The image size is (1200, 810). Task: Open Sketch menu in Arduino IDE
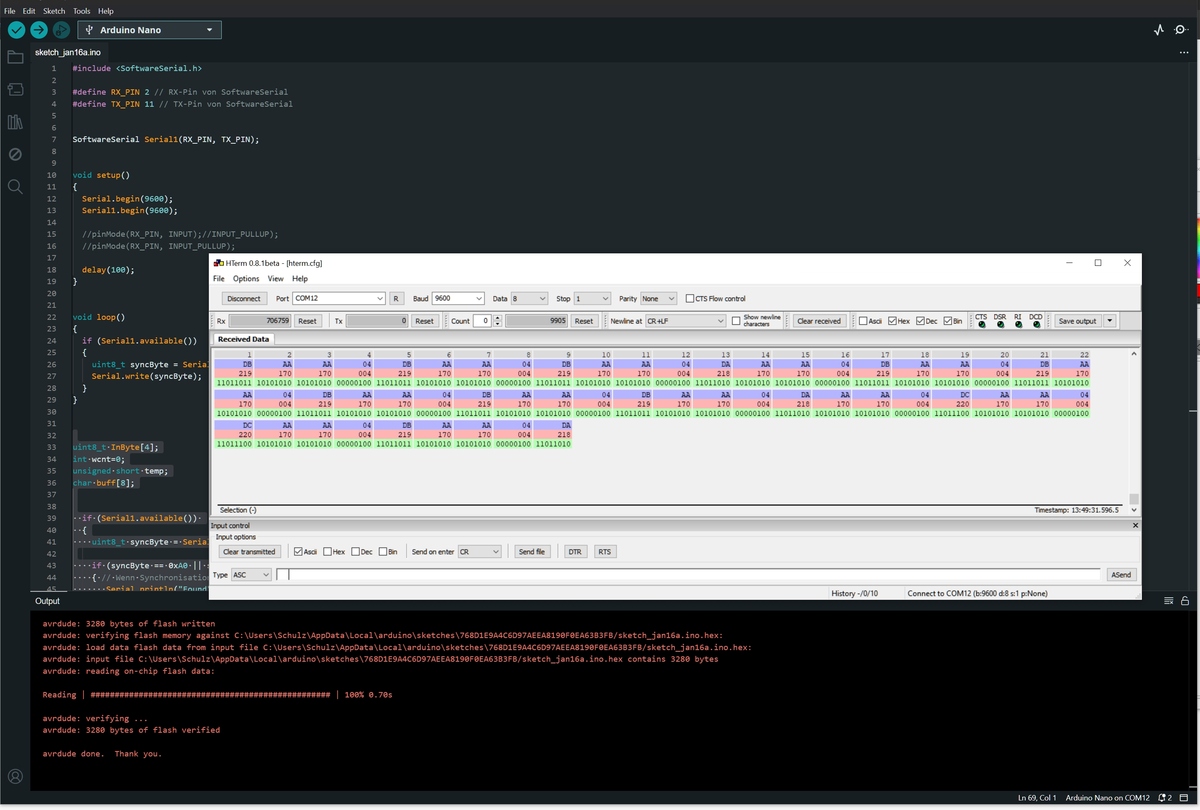click(54, 11)
